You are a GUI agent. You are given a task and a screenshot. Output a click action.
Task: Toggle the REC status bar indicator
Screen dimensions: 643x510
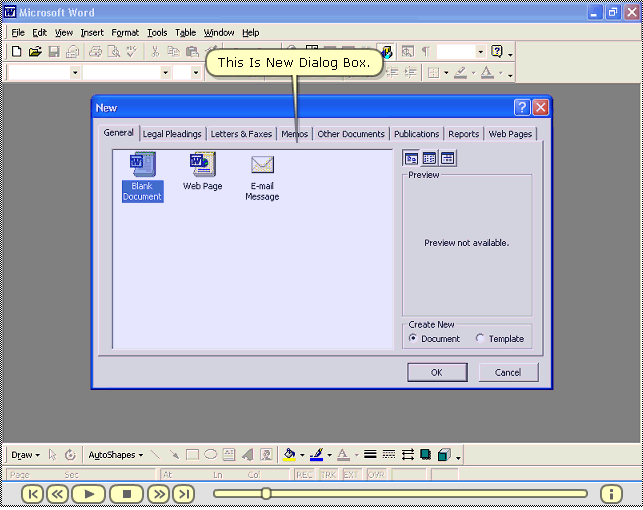pos(304,475)
